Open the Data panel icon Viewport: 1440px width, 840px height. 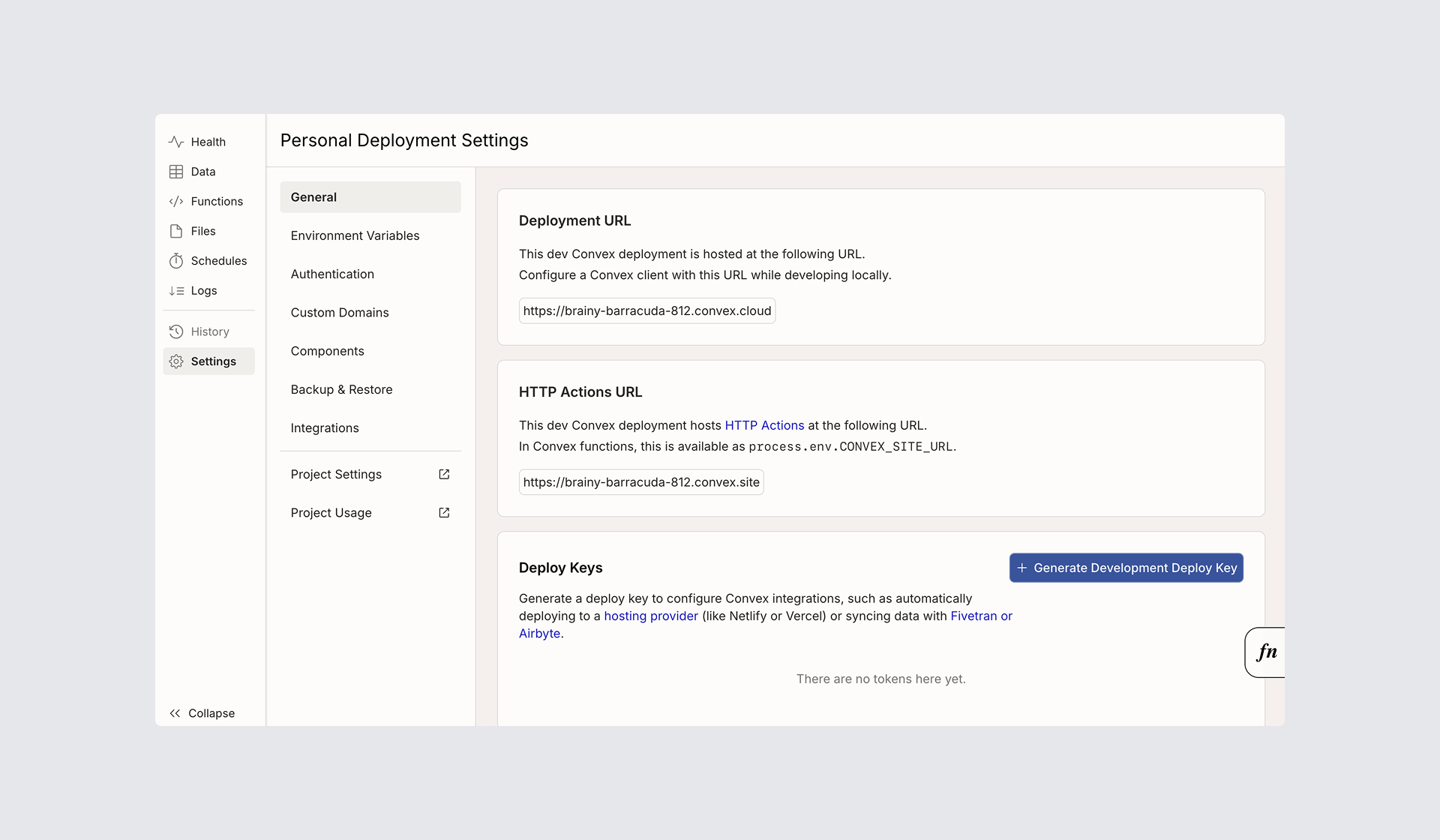point(175,171)
